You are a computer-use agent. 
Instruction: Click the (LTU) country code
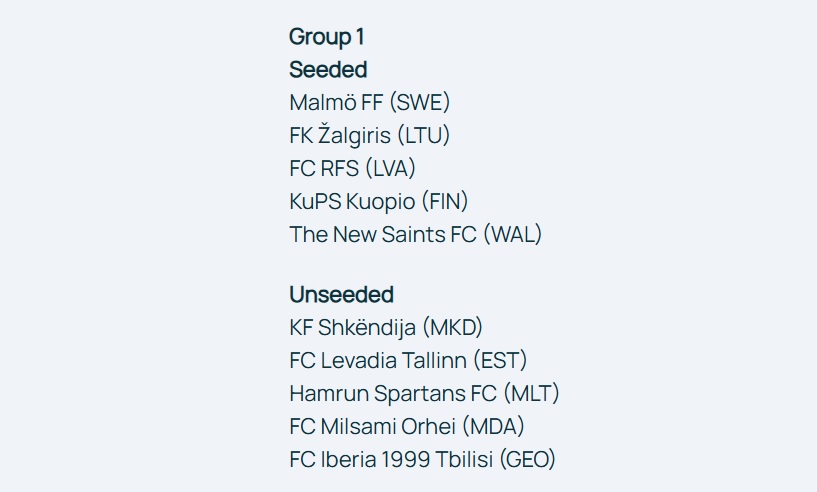(423, 136)
